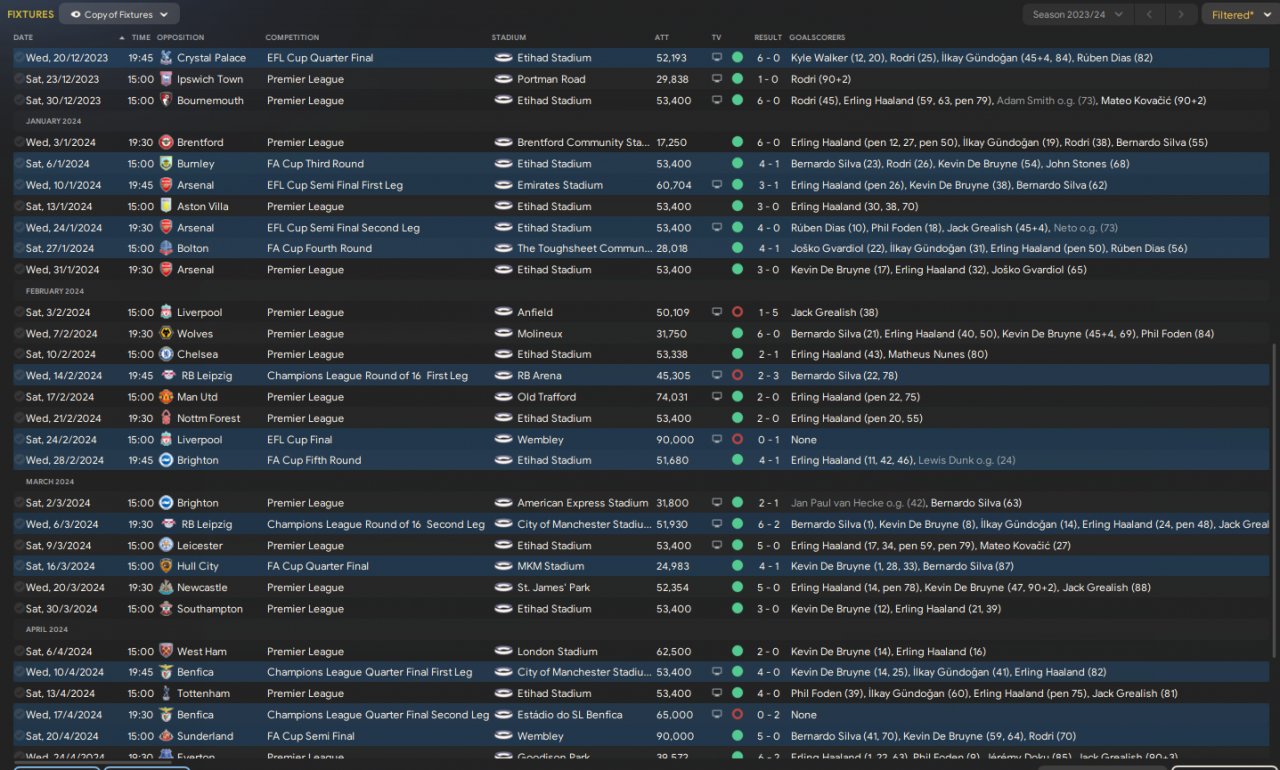Click the Bolton club badge
The width and height of the screenshot is (1280, 770).
coord(166,249)
